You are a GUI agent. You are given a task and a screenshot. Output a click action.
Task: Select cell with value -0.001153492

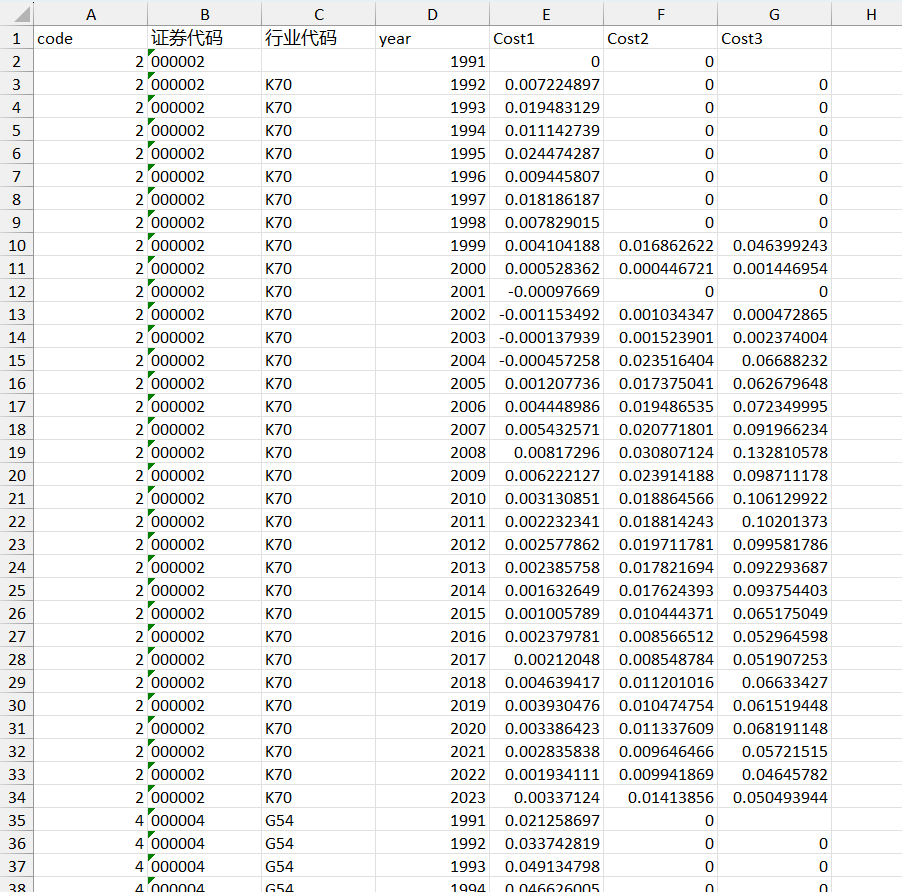click(546, 315)
